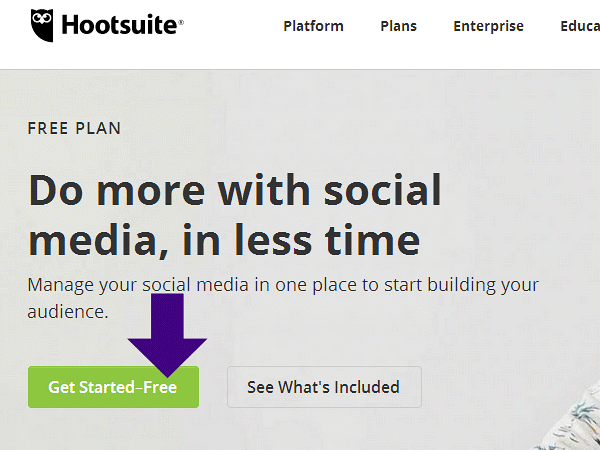Click the Hootsuite owl logo icon
This screenshot has width=600, height=450.
pos(41,26)
